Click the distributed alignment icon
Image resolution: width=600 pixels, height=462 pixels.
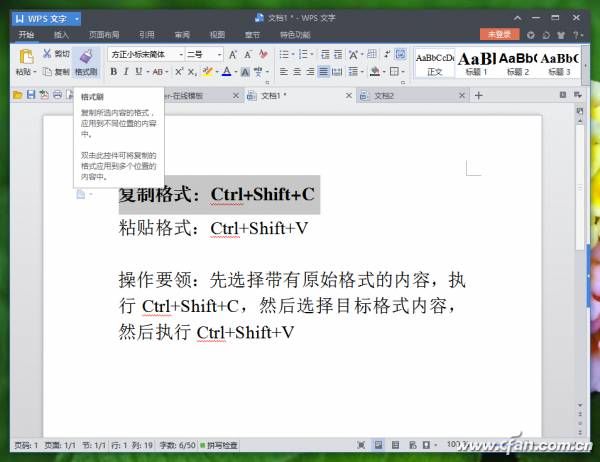pyautogui.click(x=337, y=72)
